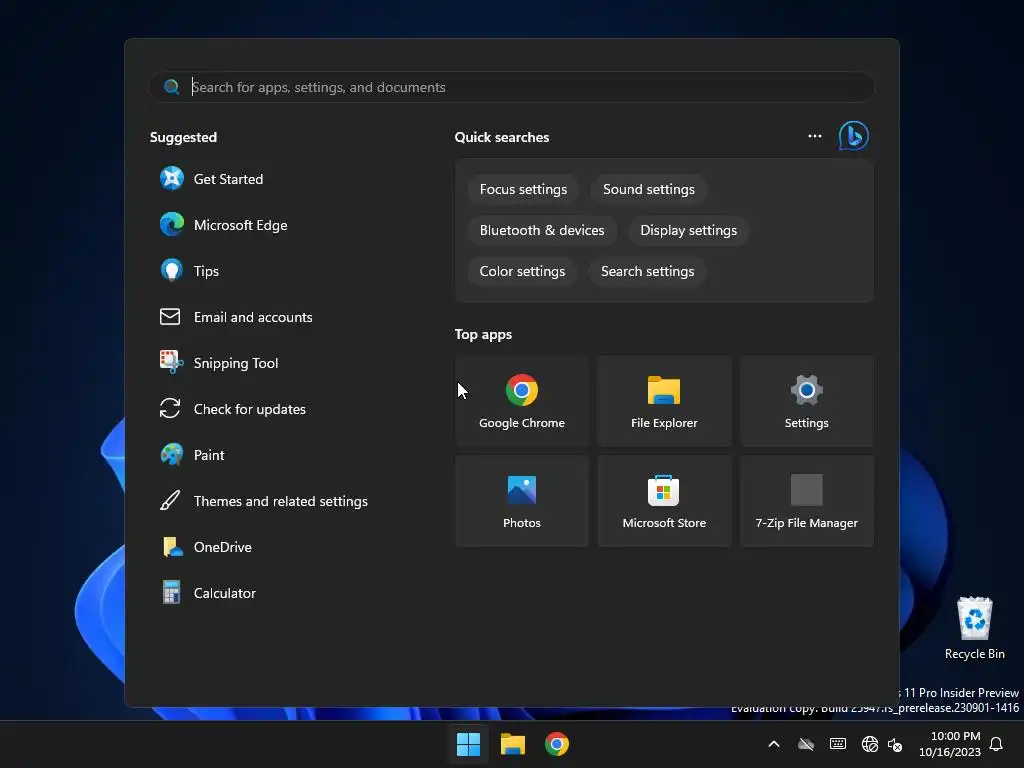1024x768 pixels.
Task: Select the Recycle Bin desktop icon
Action: pyautogui.click(x=974, y=628)
